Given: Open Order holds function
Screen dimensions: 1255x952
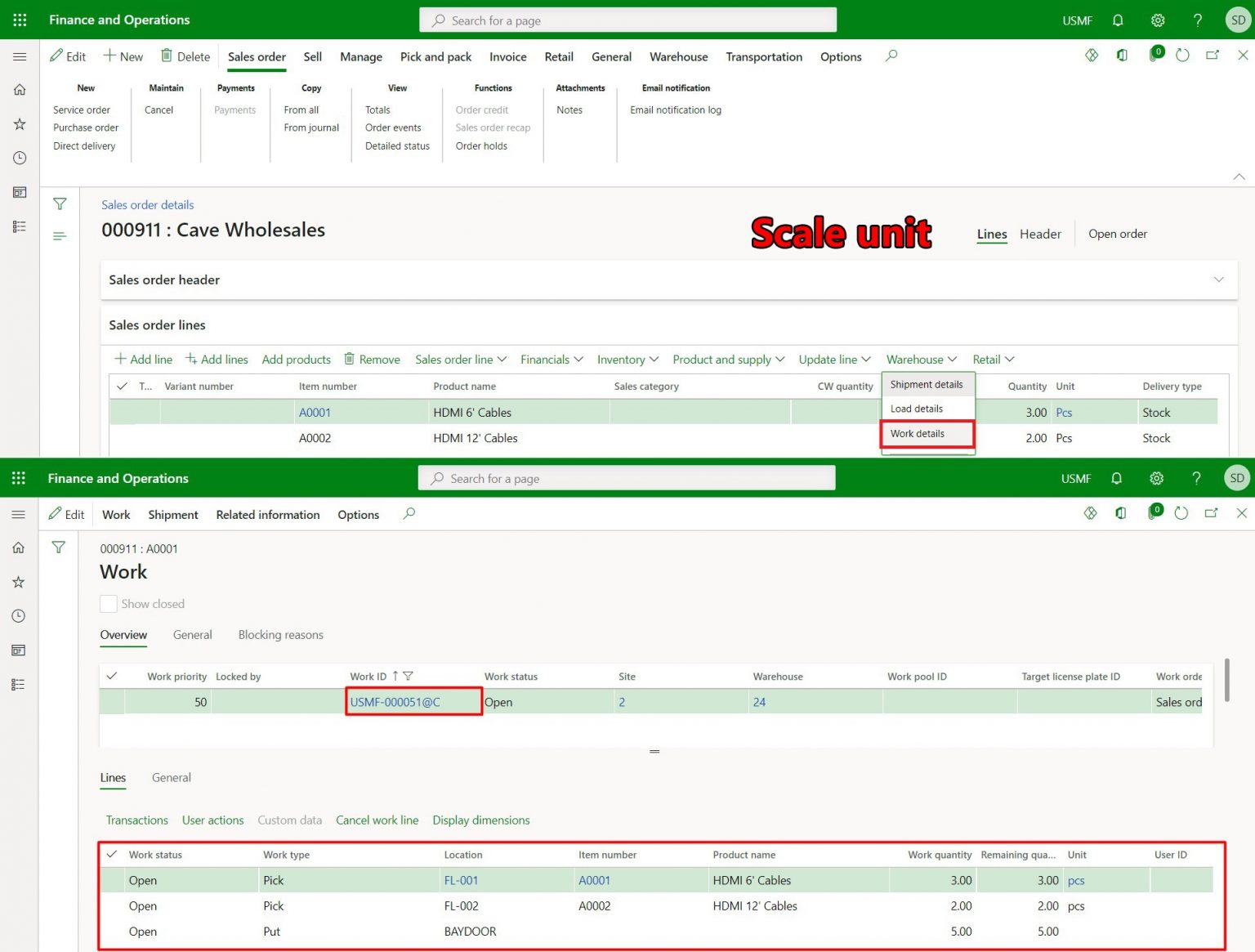Looking at the screenshot, I should pos(481,146).
